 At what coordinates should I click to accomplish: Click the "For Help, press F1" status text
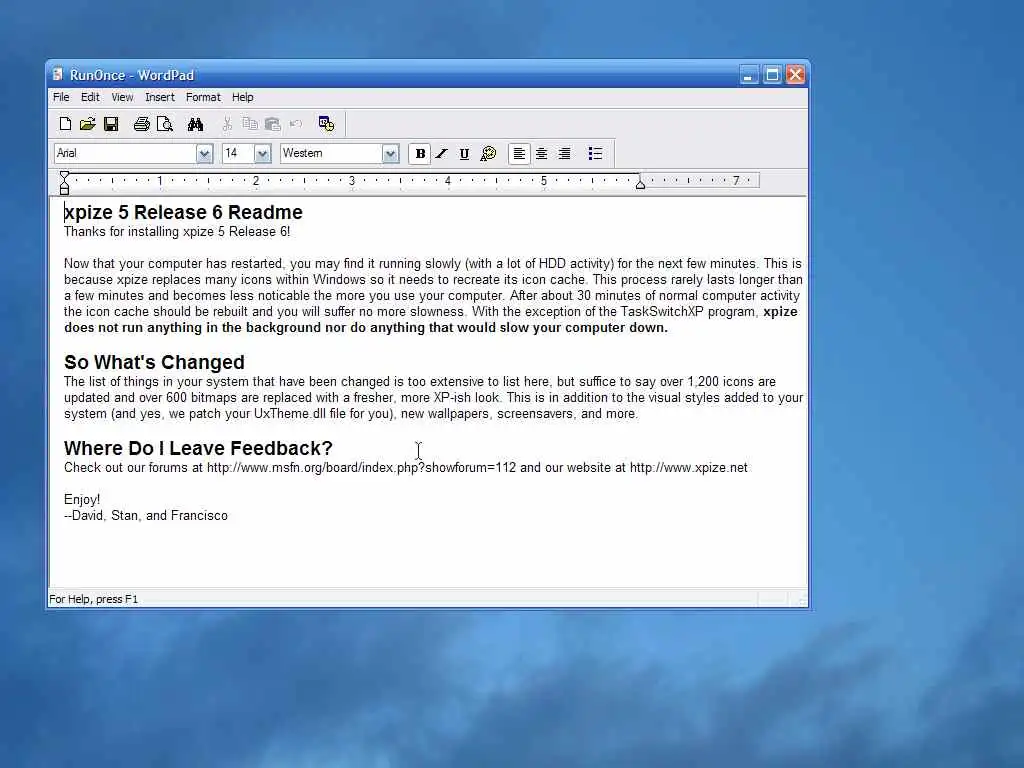pos(94,599)
